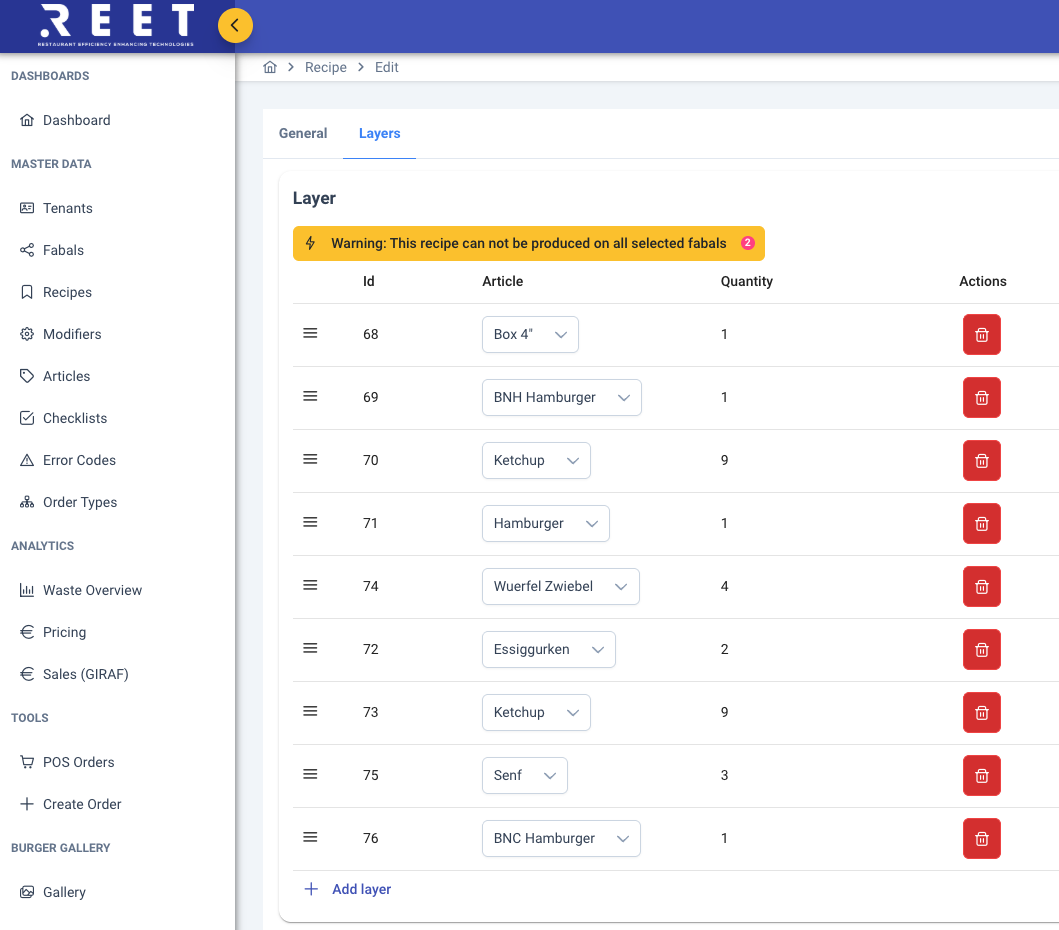Image resolution: width=1059 pixels, height=930 pixels.
Task: Select the Layers tab
Action: (379, 133)
